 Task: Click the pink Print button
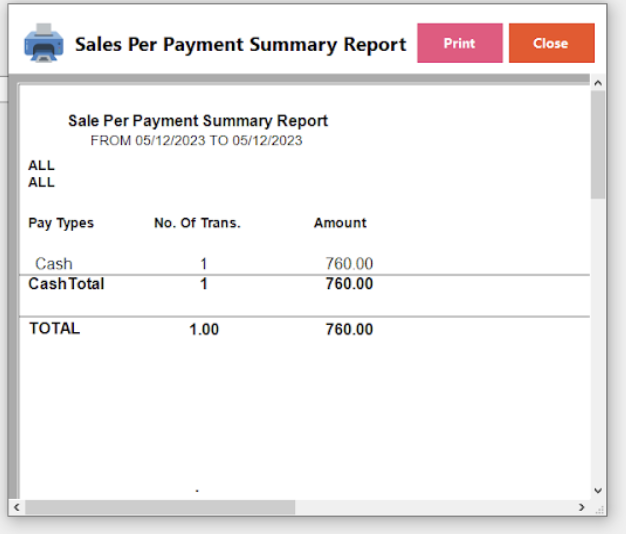460,43
